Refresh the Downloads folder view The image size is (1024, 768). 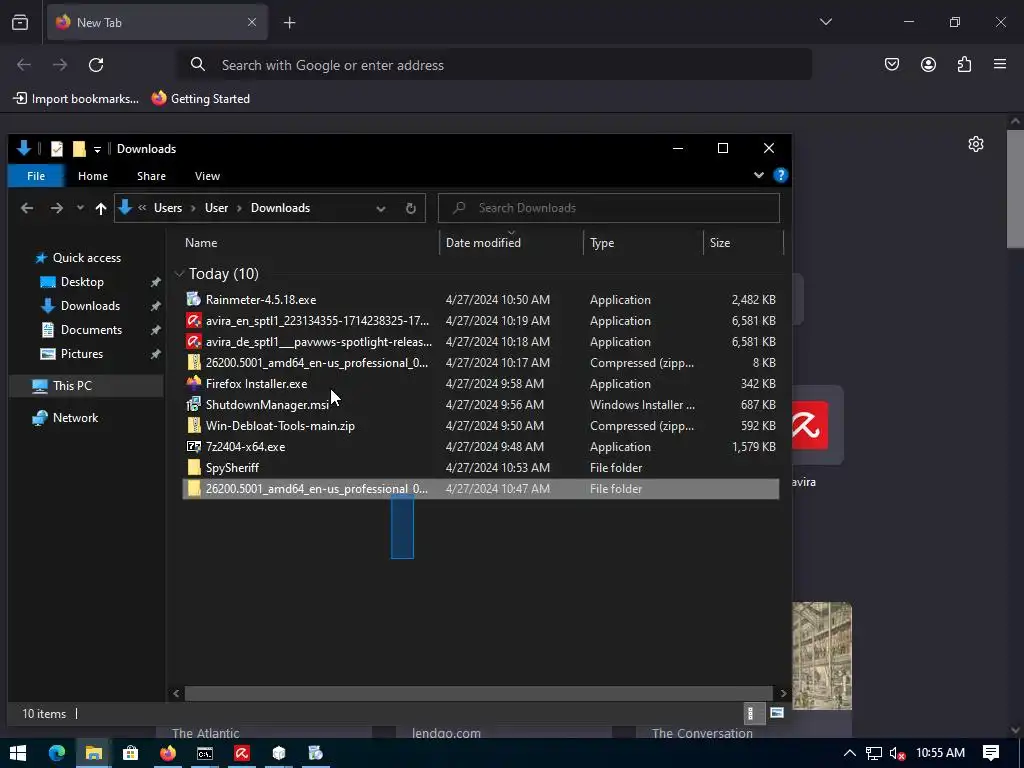(411, 208)
